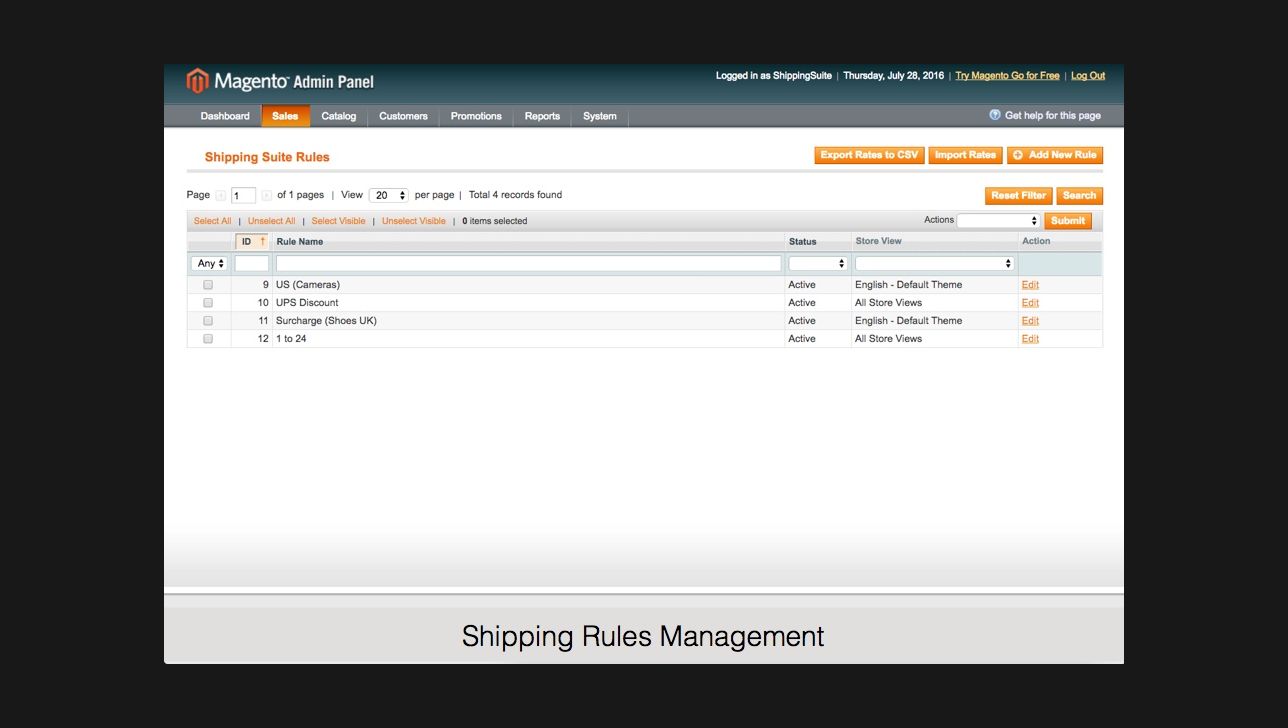The height and width of the screenshot is (728, 1288).
Task: Click the ID column sort arrow
Action: point(262,242)
